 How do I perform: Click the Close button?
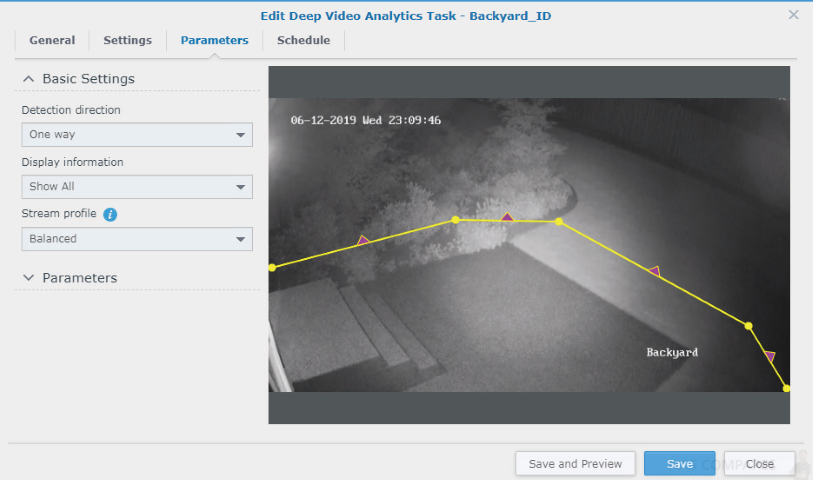[760, 463]
